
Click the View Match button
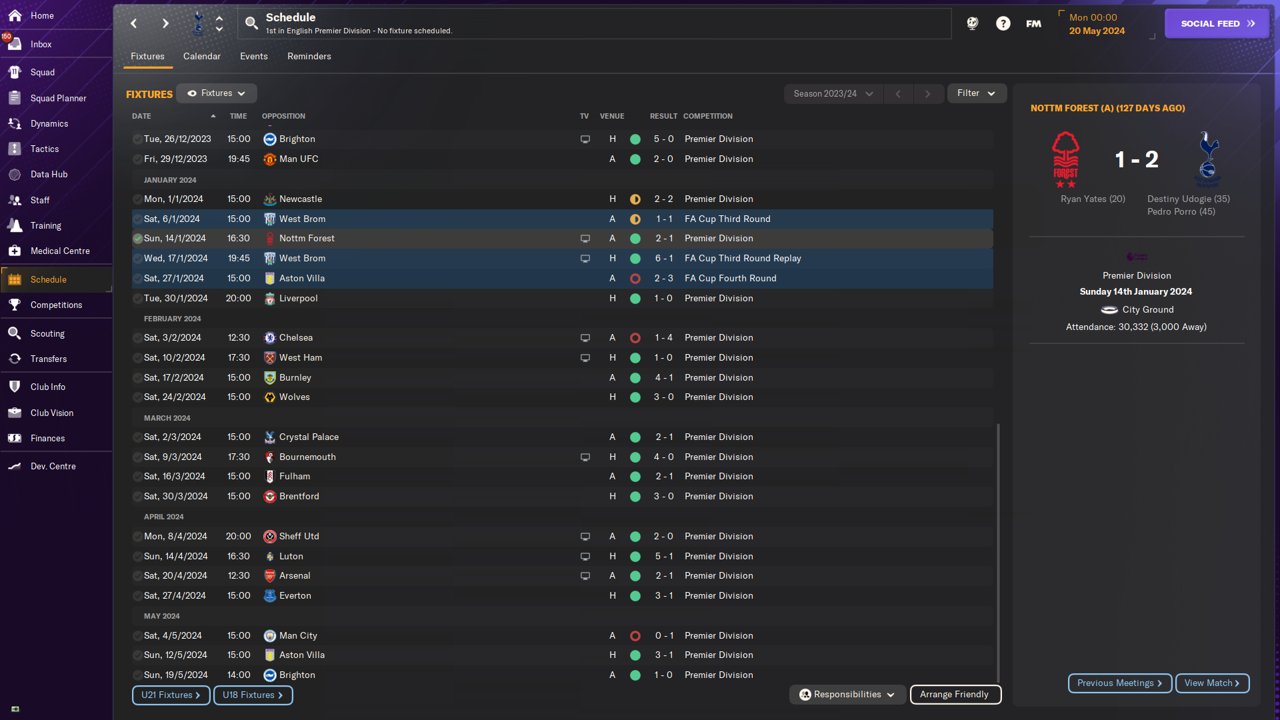pos(1212,683)
